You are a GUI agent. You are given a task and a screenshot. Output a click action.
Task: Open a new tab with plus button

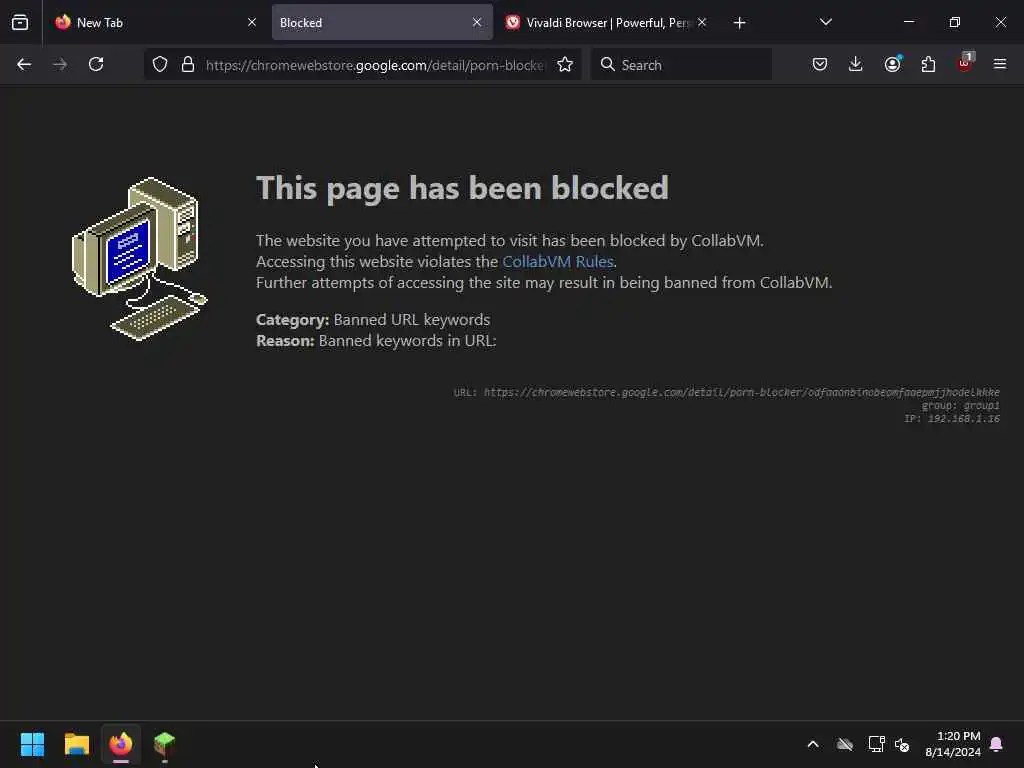click(x=739, y=23)
